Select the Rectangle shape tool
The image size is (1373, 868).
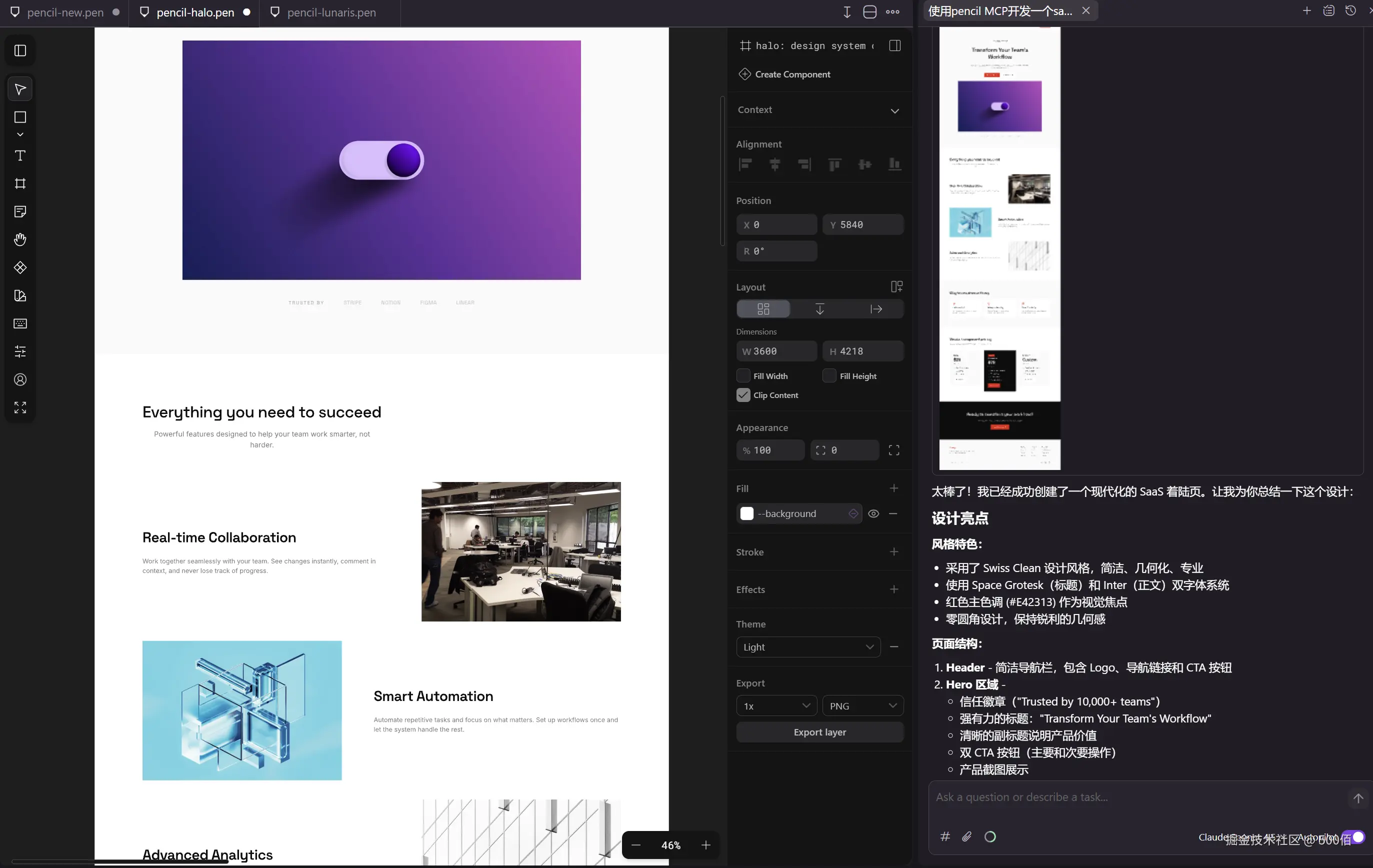(x=20, y=117)
